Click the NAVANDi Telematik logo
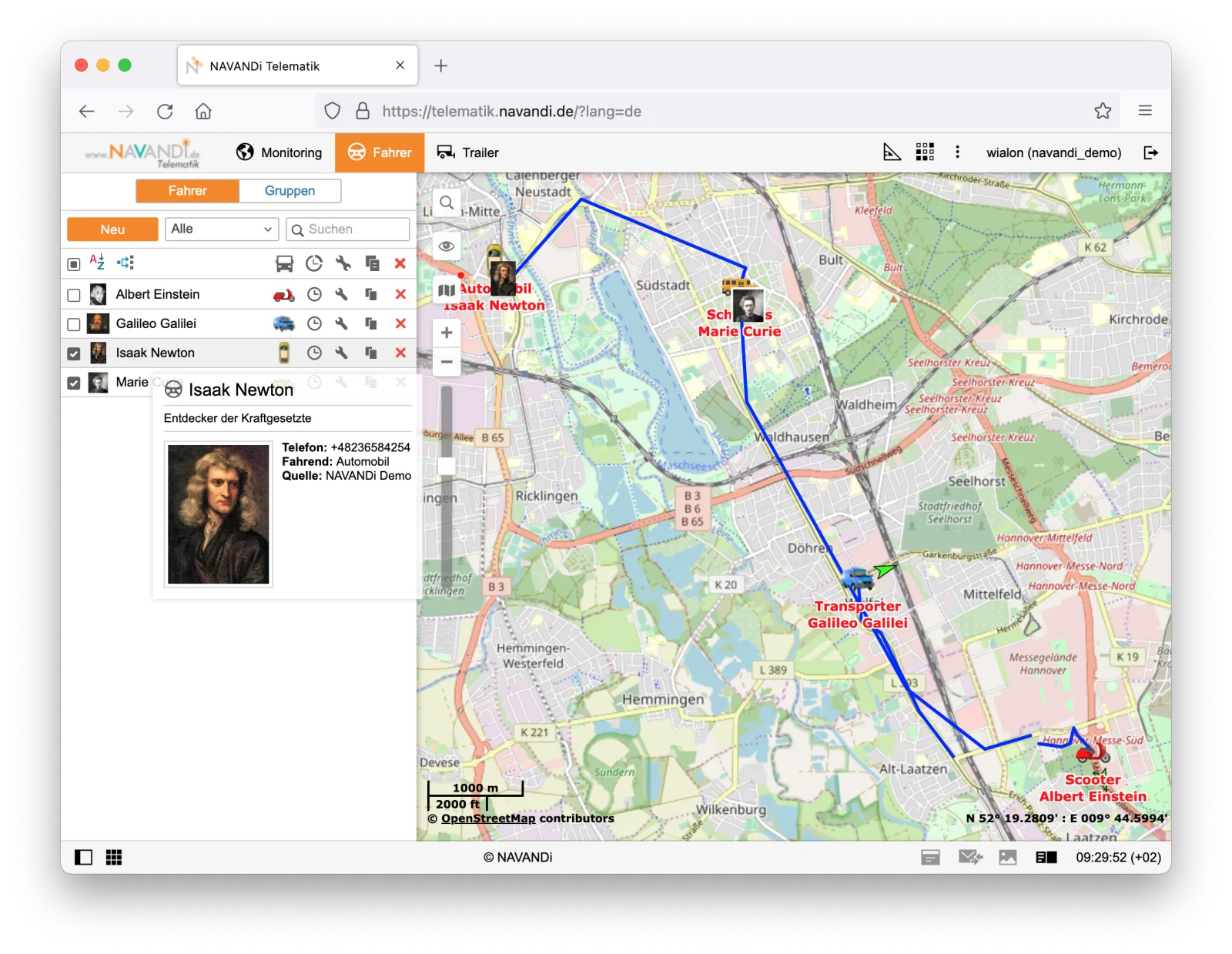 143,152
